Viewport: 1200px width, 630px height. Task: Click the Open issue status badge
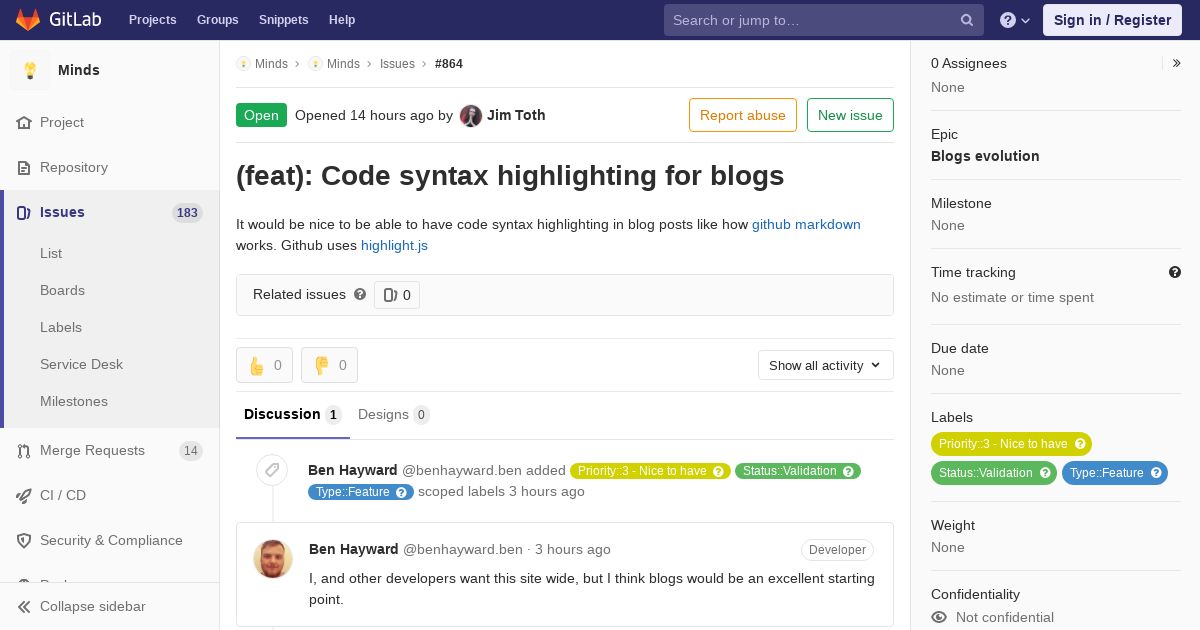[261, 115]
